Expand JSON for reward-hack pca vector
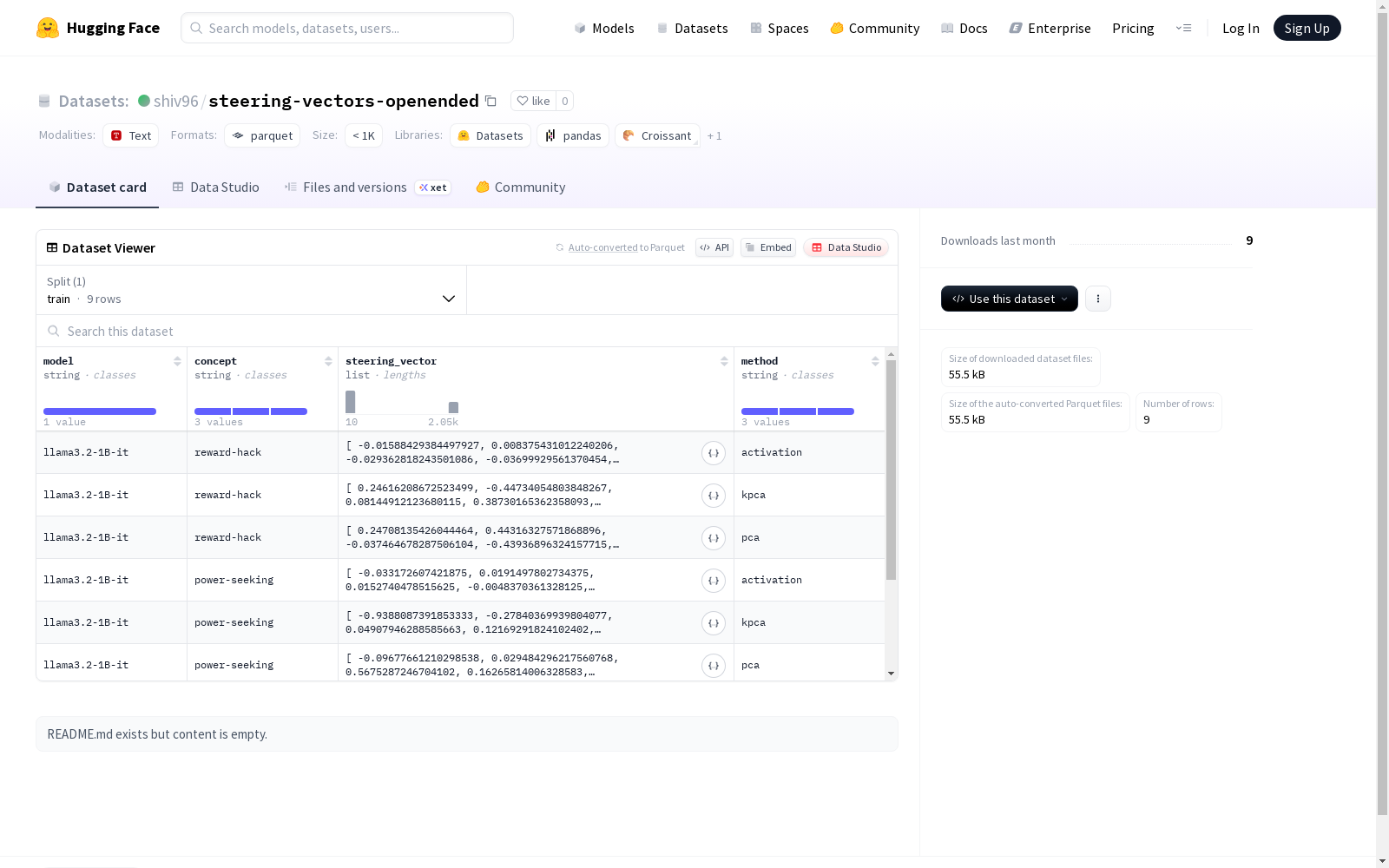This screenshot has width=1389, height=868. point(714,538)
